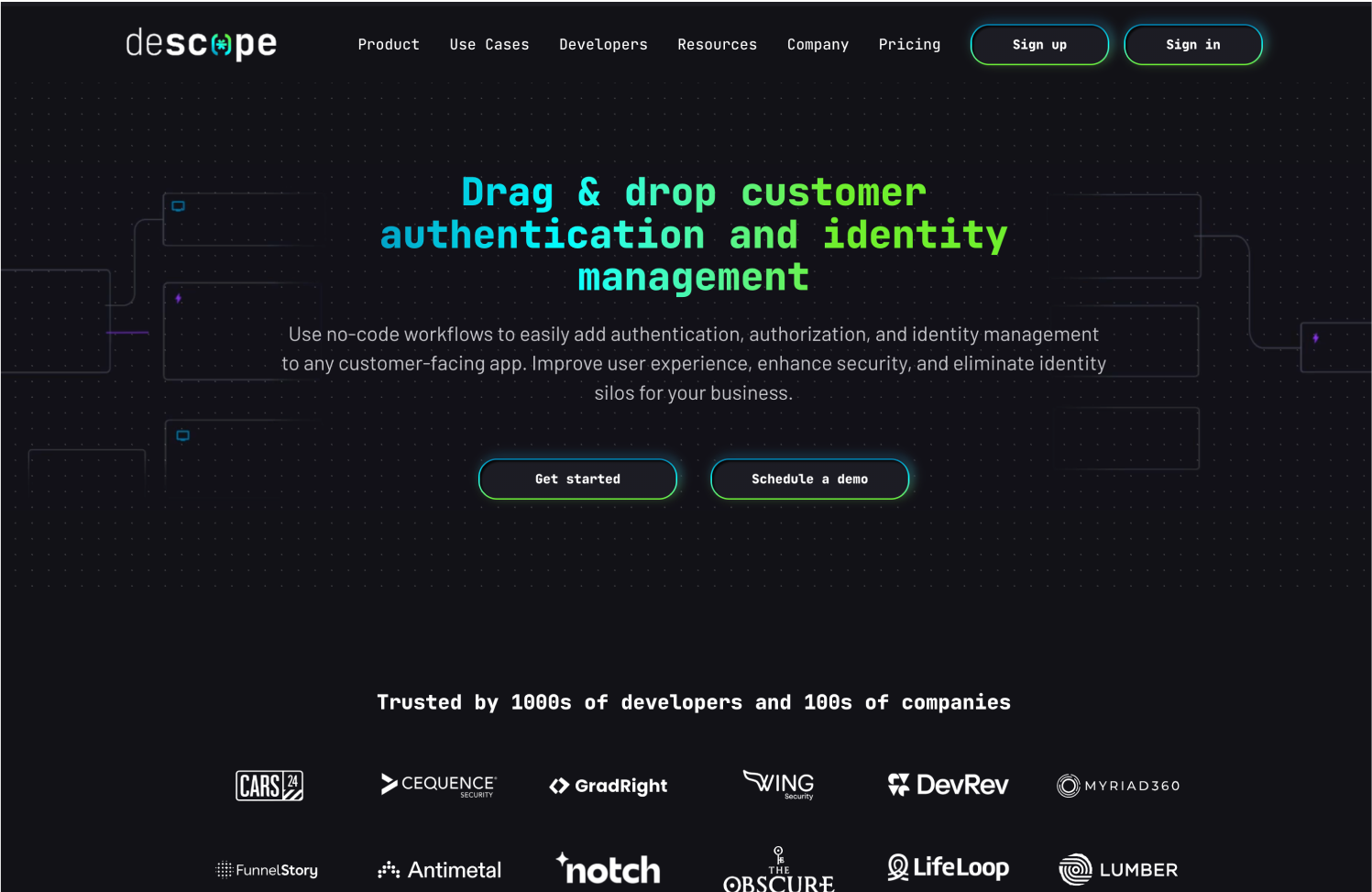The image size is (1372, 892).
Task: Click the DevRev logo
Action: click(948, 785)
